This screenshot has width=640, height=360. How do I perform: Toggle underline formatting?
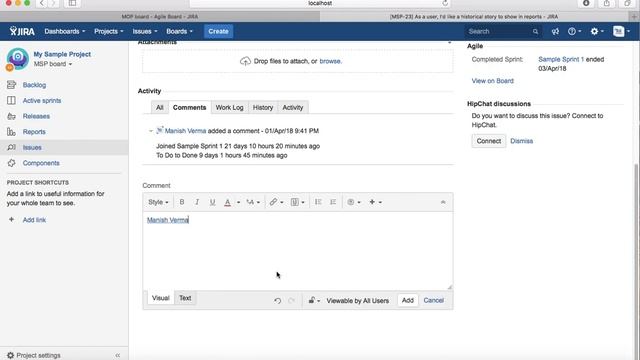(212, 202)
